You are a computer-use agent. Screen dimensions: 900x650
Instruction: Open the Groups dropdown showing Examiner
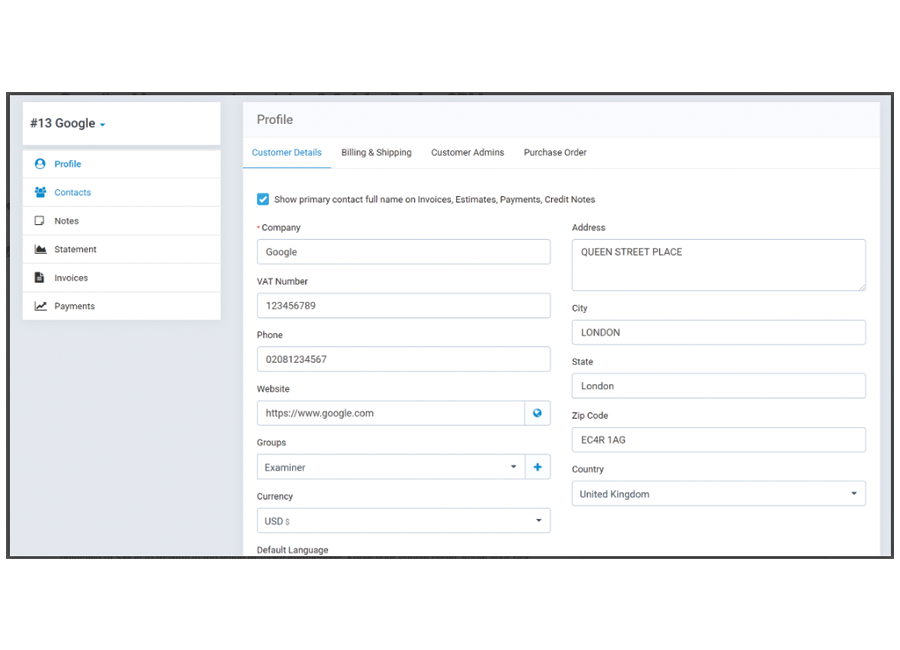(x=390, y=467)
